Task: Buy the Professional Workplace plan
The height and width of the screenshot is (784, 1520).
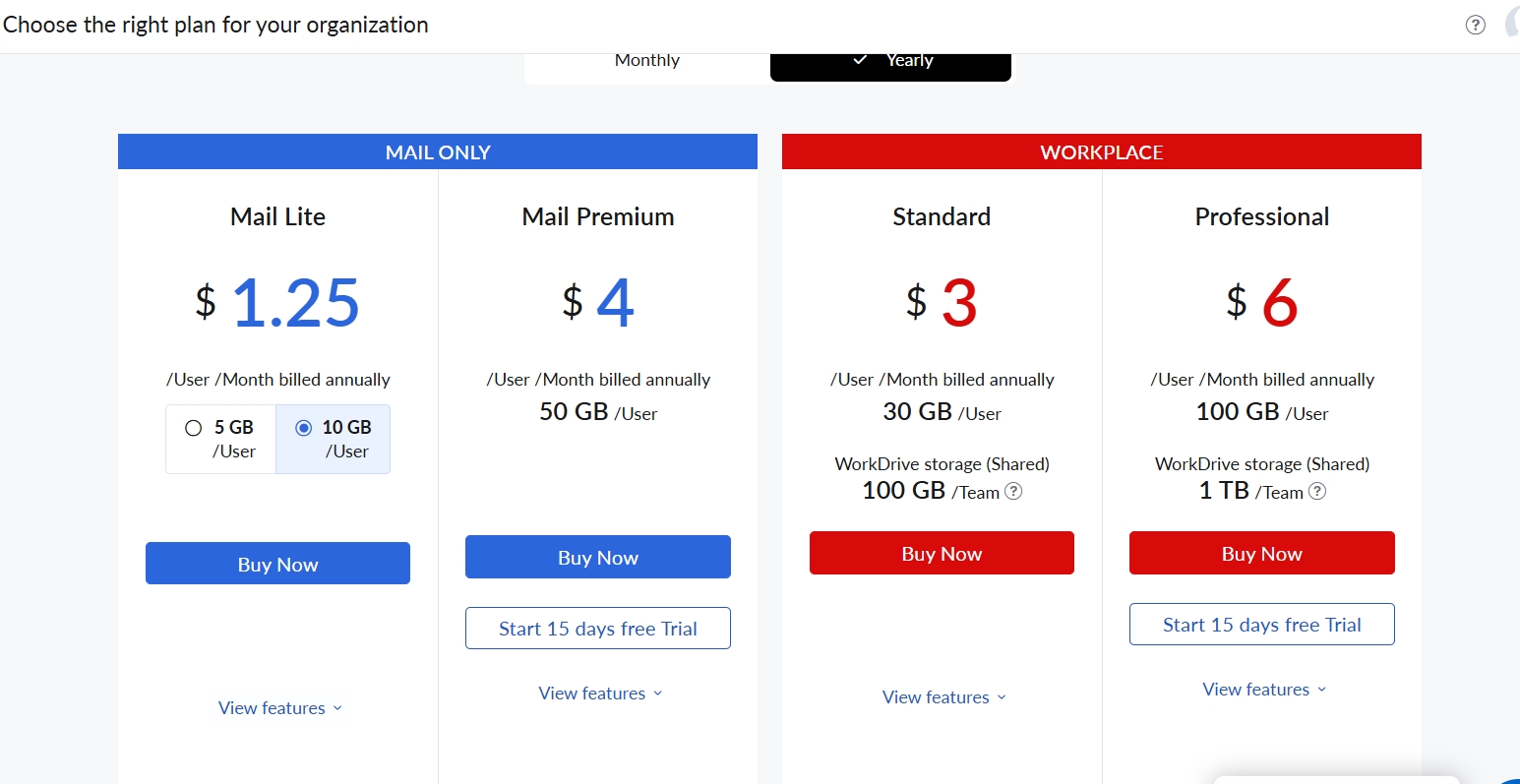Action: coord(1262,553)
